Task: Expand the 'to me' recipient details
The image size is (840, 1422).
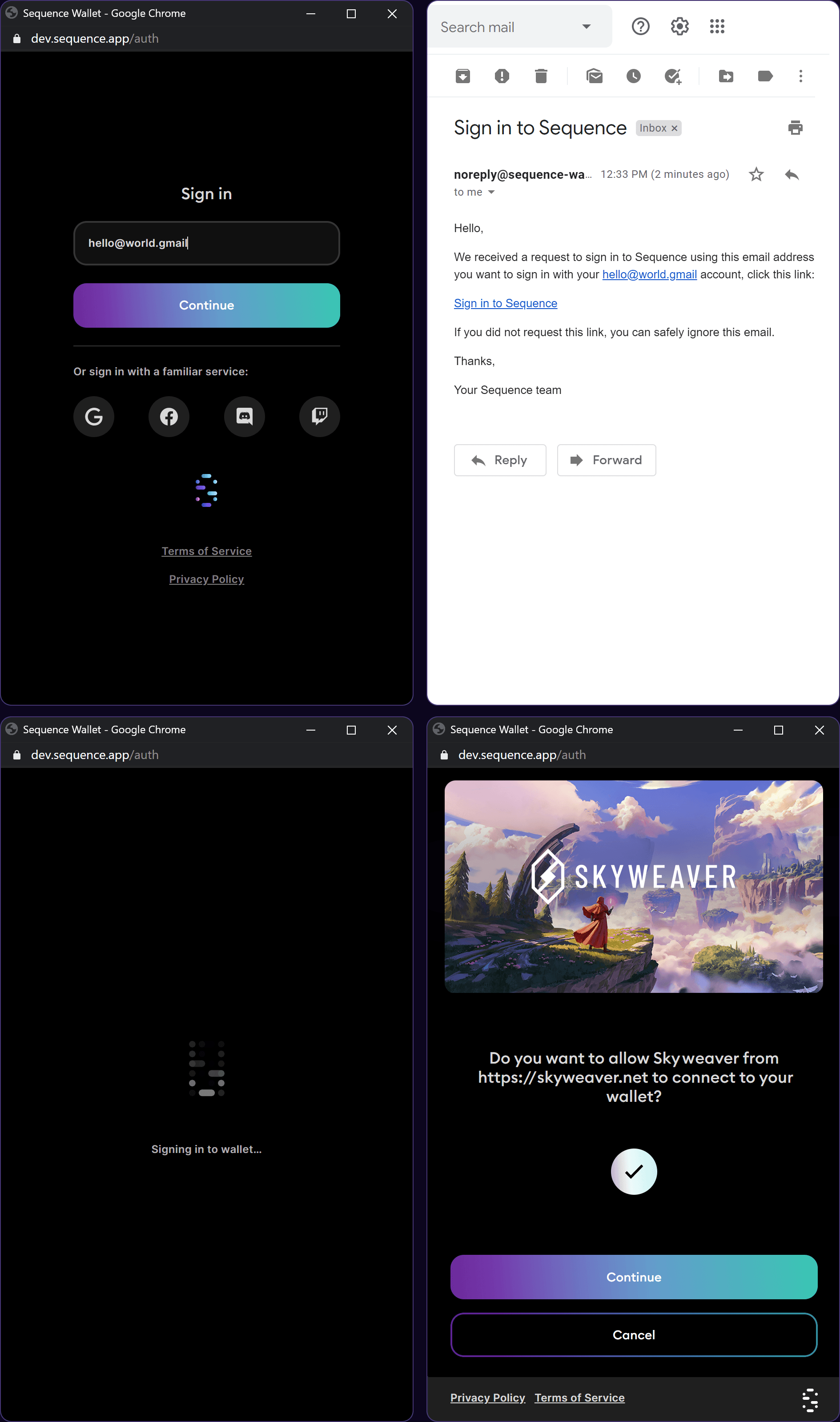Action: [x=491, y=193]
